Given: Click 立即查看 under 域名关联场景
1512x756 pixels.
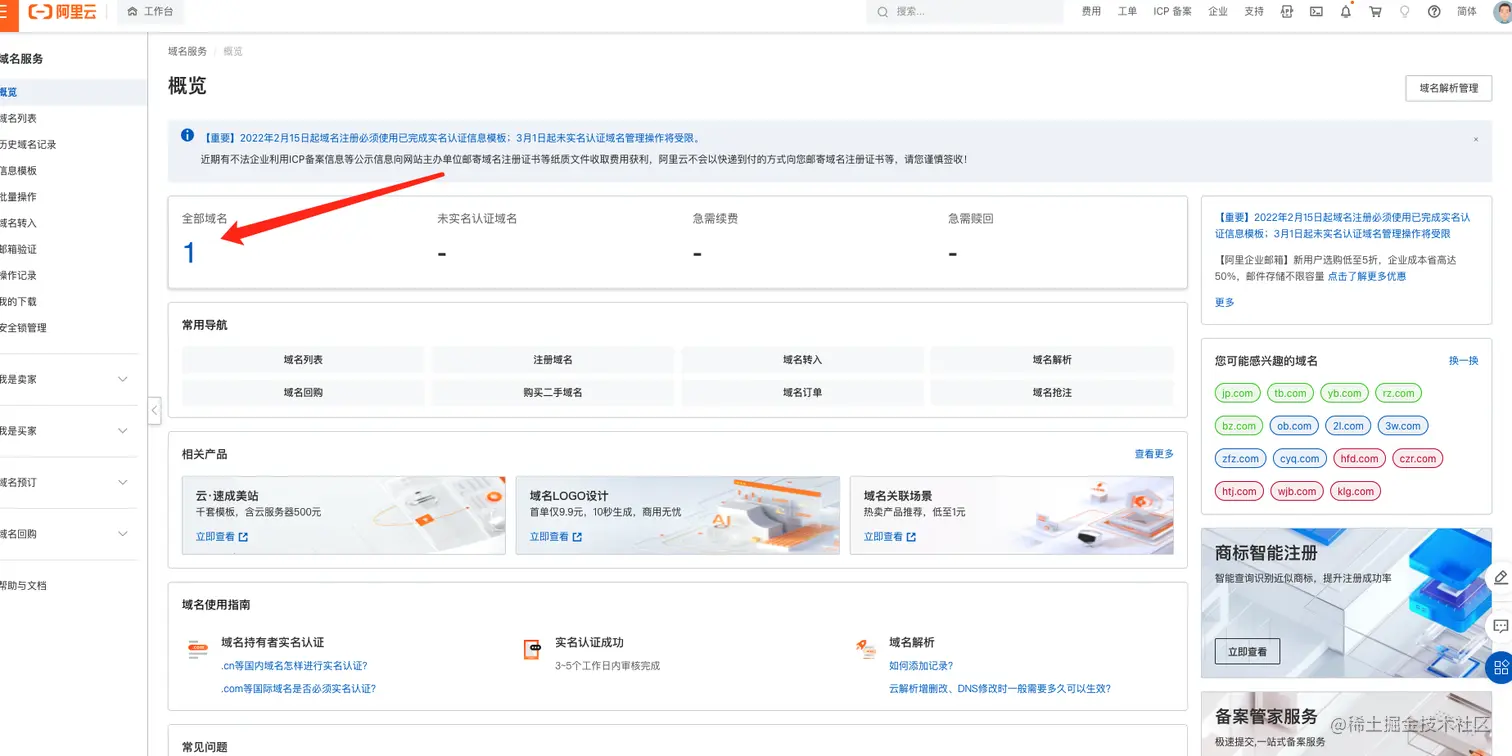Looking at the screenshot, I should [890, 537].
